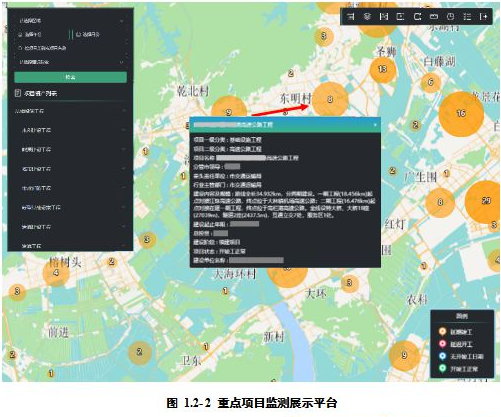Click the cluster 3 marker near 大环
This screenshot has width=501, height=417.
click(350, 283)
